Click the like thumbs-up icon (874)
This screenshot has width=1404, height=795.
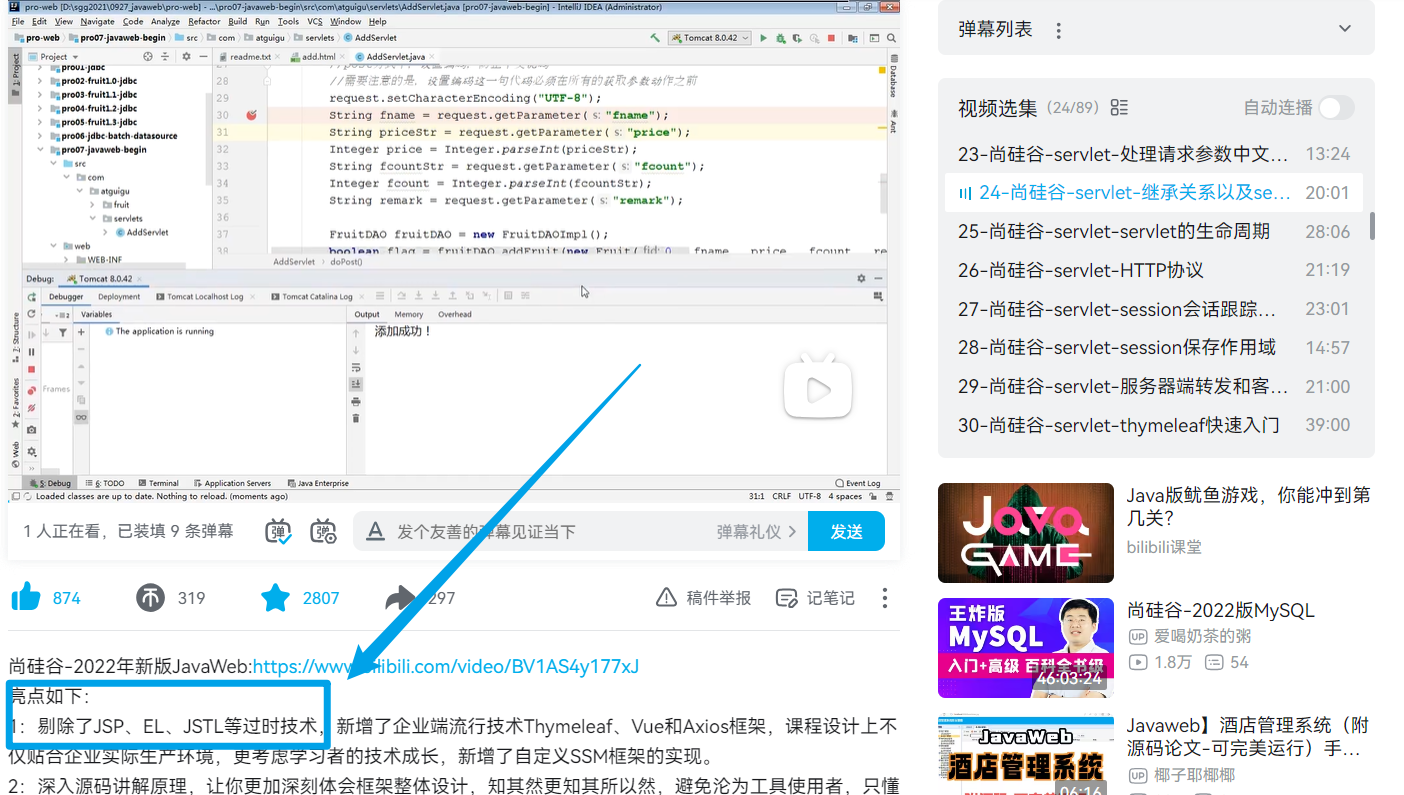click(x=26, y=598)
